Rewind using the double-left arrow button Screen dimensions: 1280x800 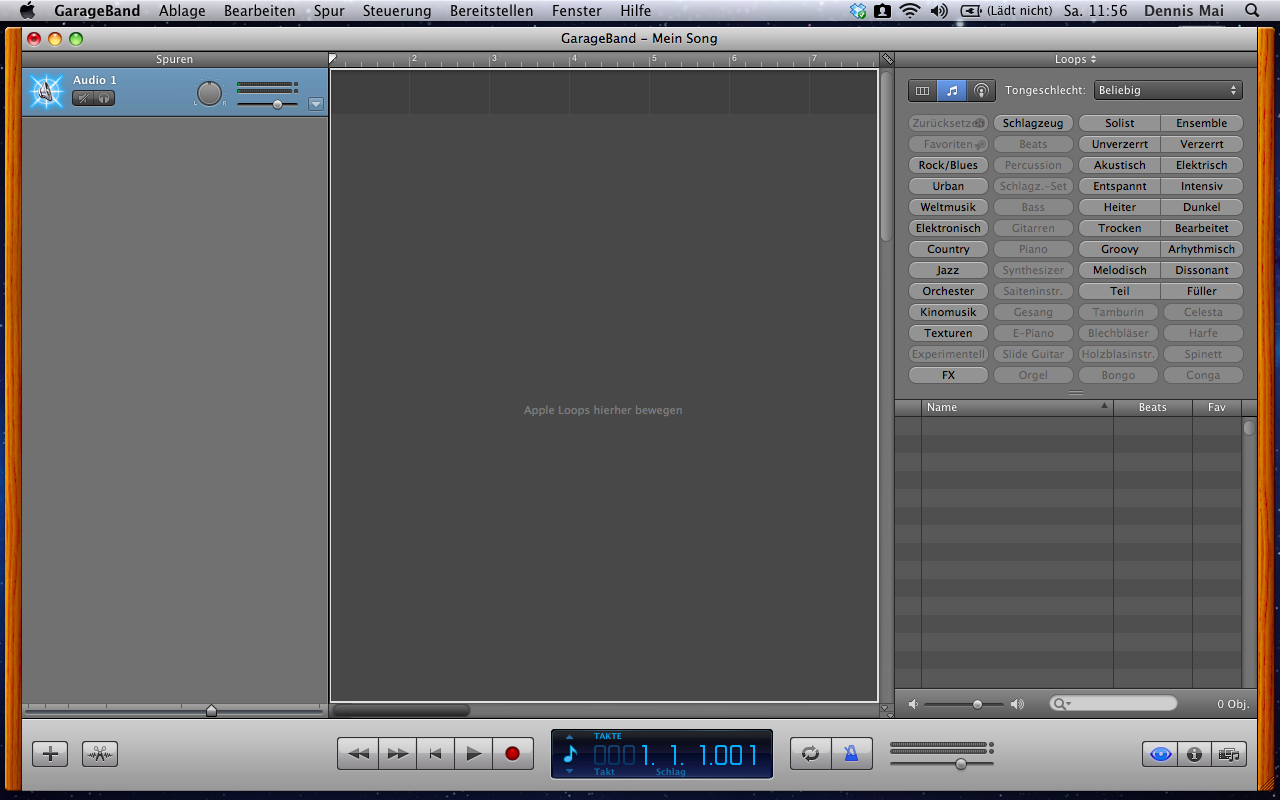pos(358,754)
